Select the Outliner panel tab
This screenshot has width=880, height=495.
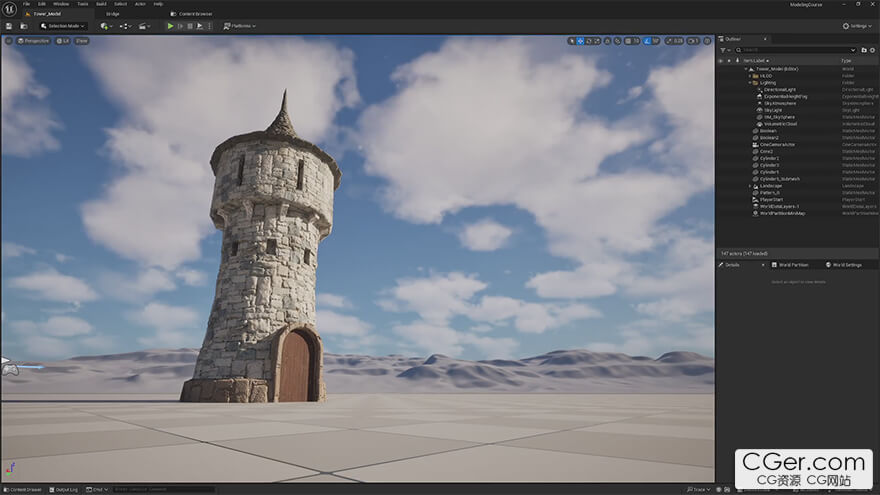(x=733, y=39)
